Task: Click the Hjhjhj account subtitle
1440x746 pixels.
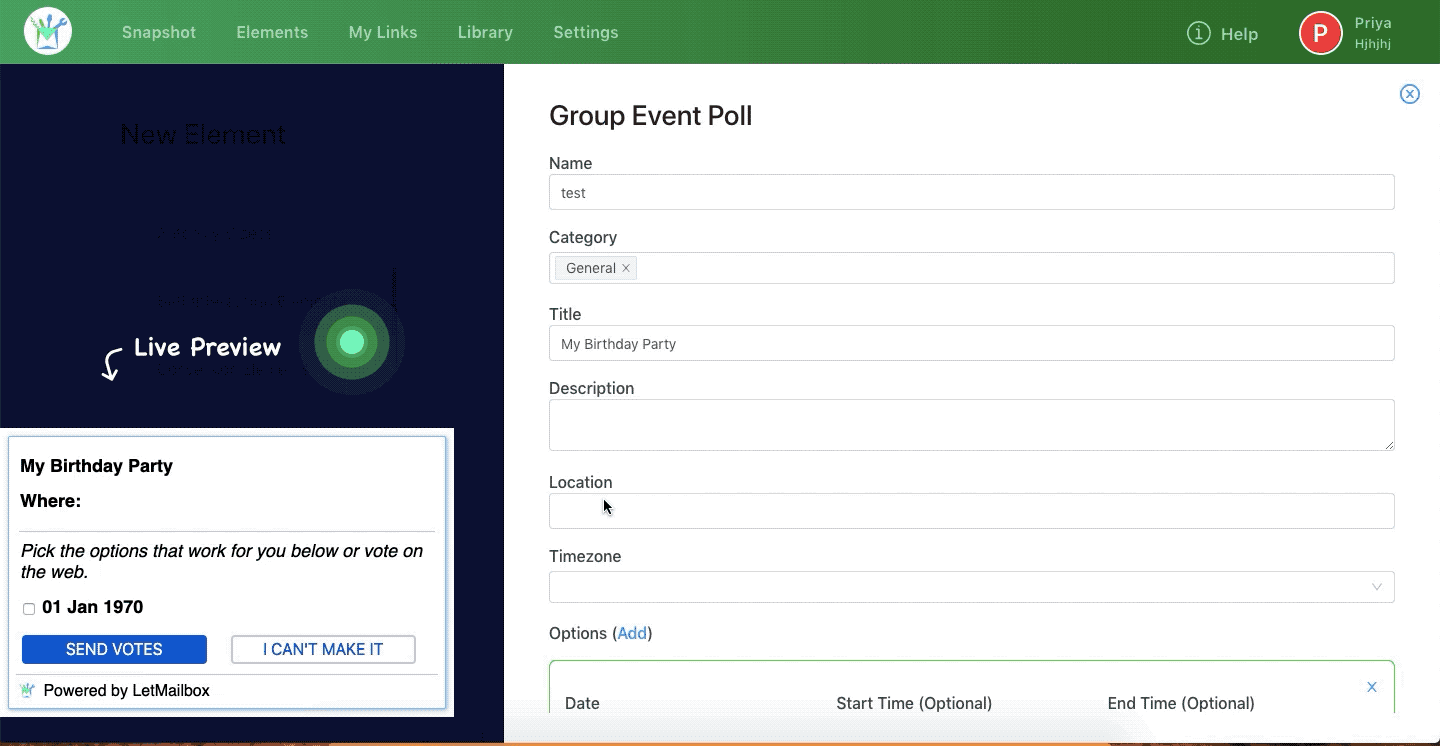Action: [x=1373, y=44]
